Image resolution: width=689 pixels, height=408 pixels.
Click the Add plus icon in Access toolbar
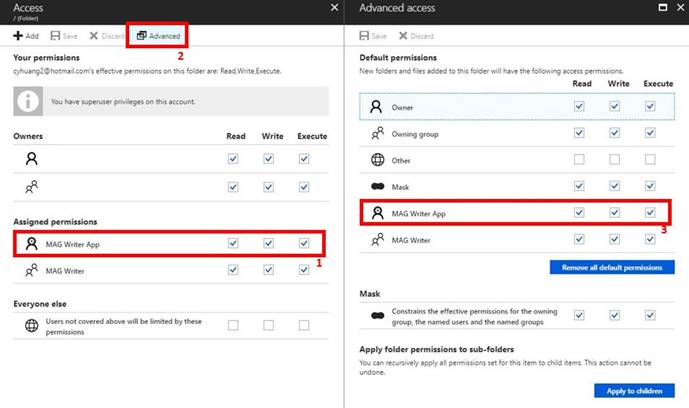click(x=18, y=36)
